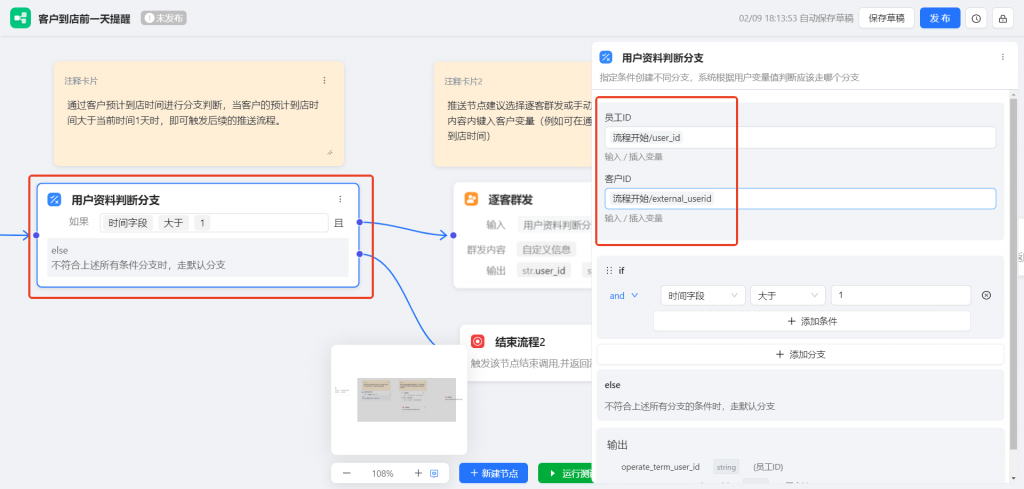This screenshot has width=1024, height=489.
Task: Click the blue 用户资料判断分支 canvas node icon
Action: [x=54, y=200]
